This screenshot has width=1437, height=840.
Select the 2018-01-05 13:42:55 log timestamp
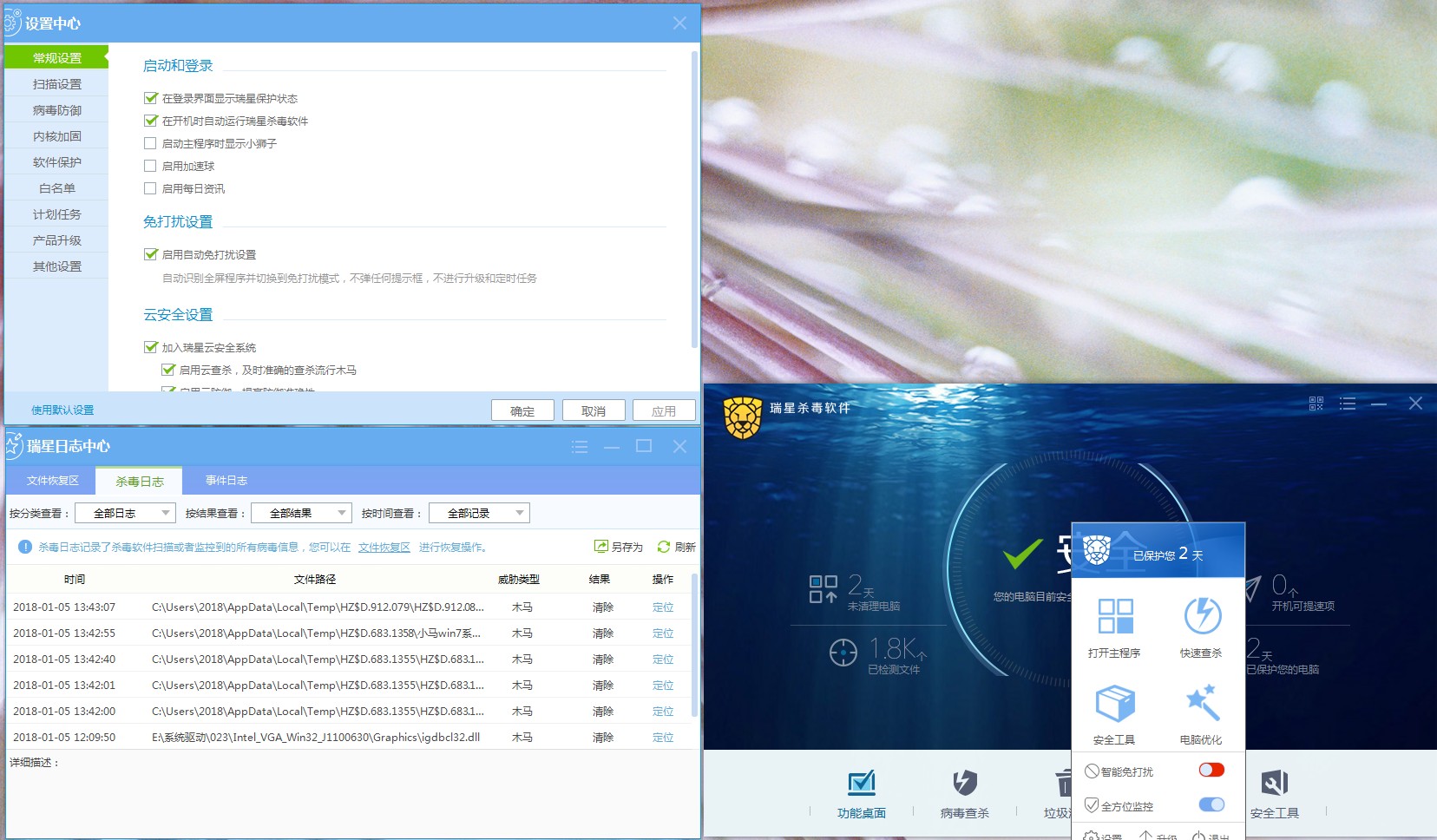64,633
